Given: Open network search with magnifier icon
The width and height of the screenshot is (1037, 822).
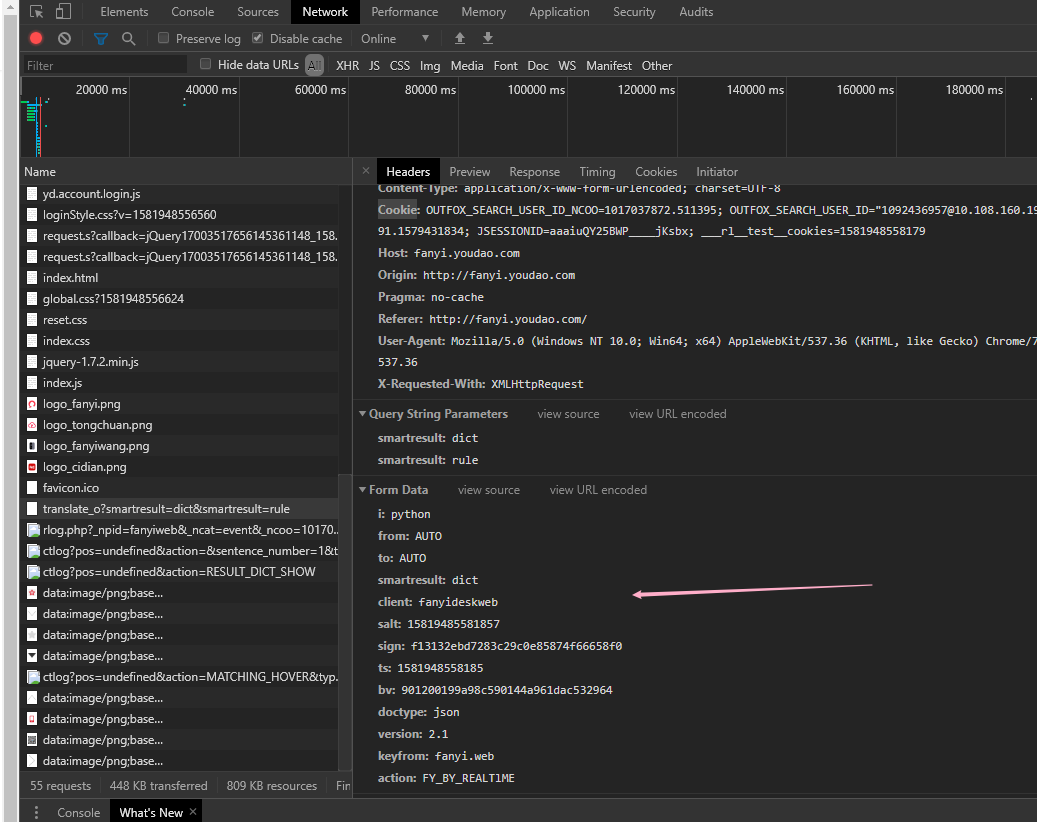Looking at the screenshot, I should point(128,38).
